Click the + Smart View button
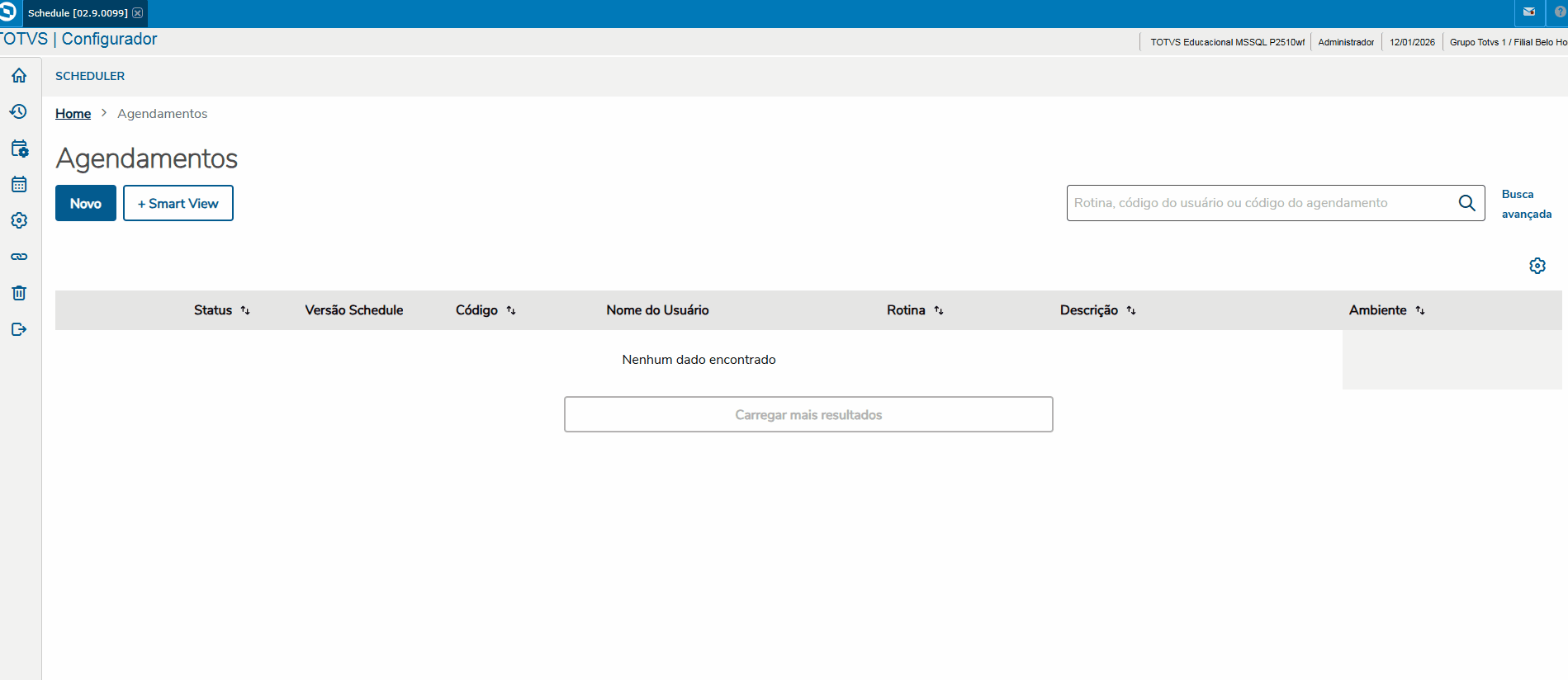This screenshot has width=1568, height=680. (178, 203)
